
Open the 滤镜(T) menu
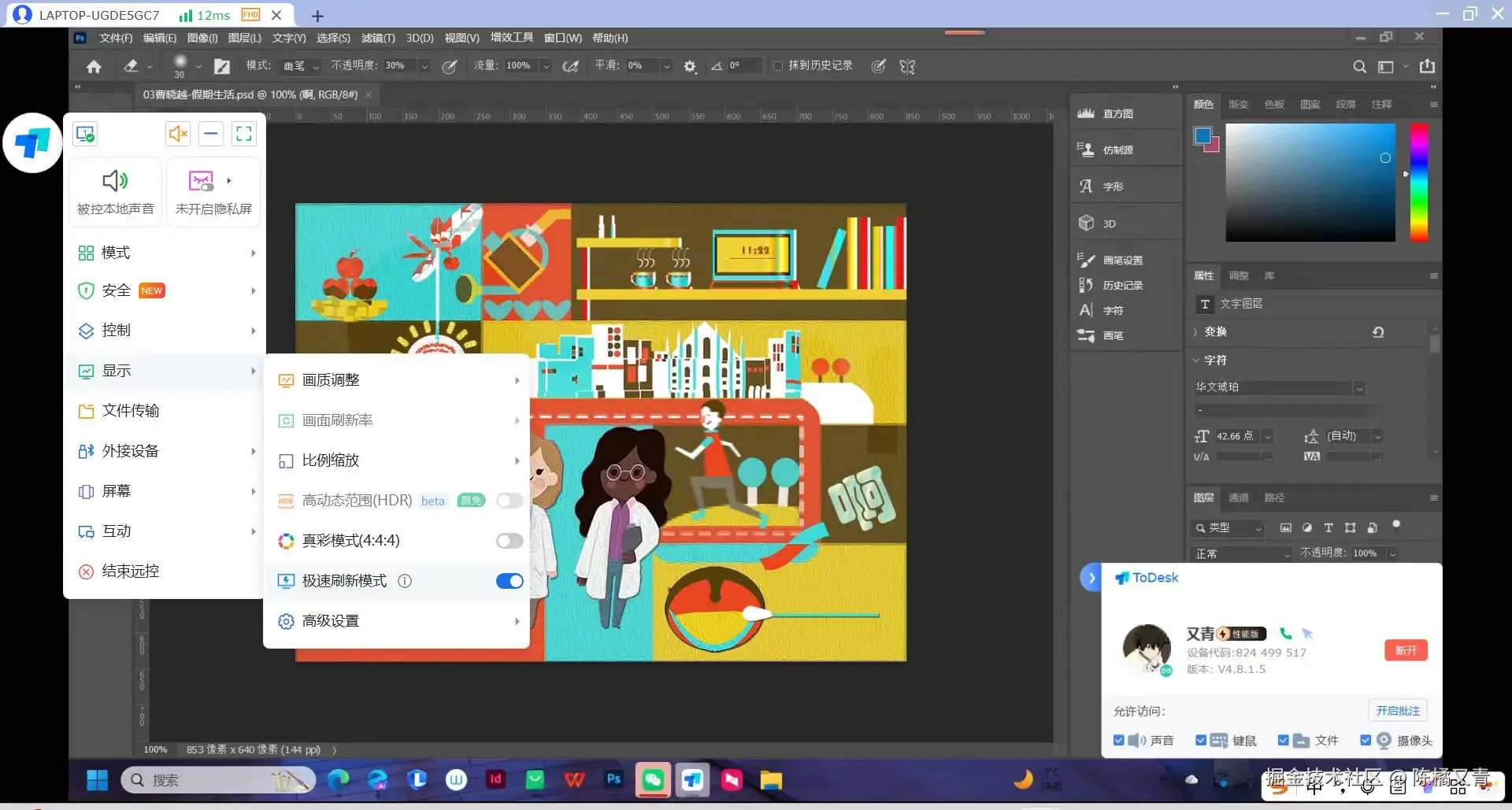click(x=378, y=38)
